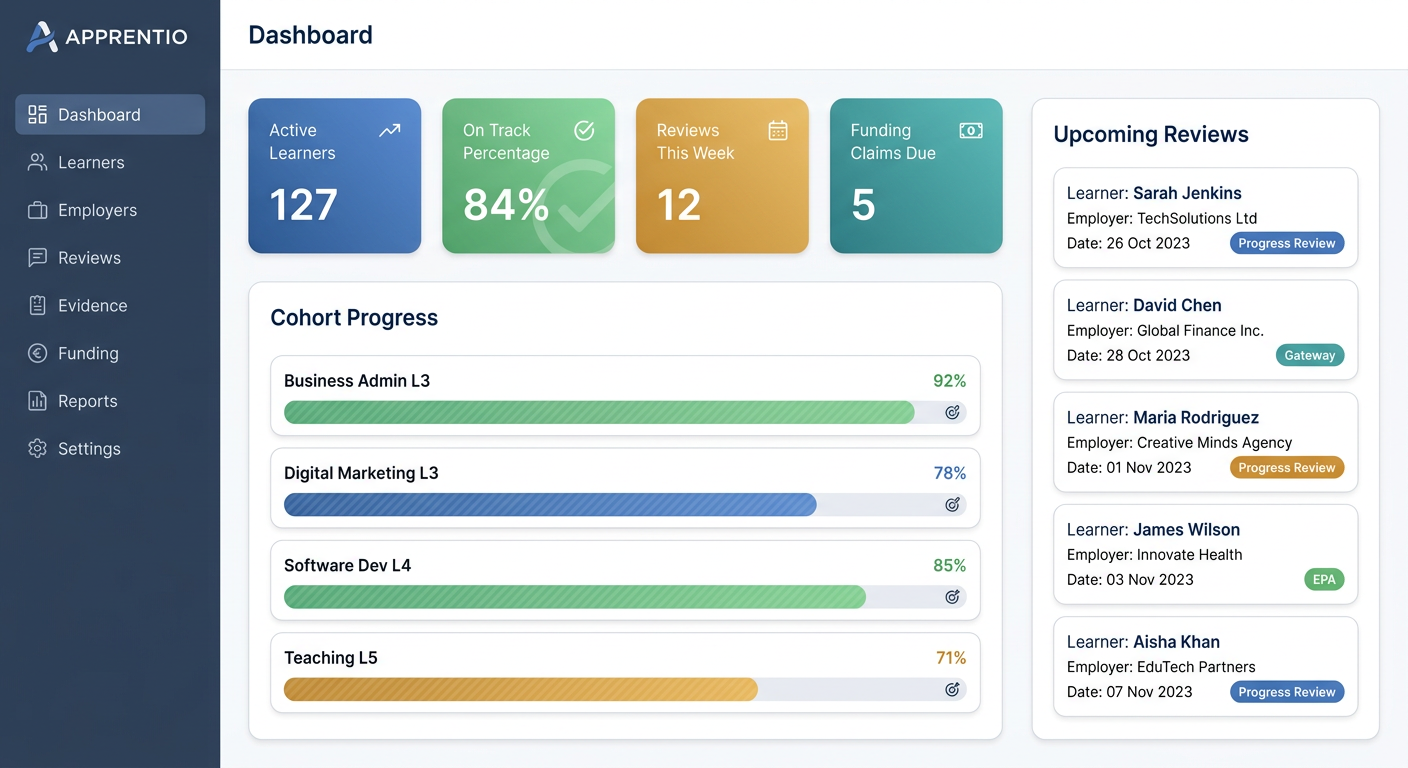Image resolution: width=1408 pixels, height=768 pixels.
Task: Click the Teaching L5 orange progress bar
Action: point(521,689)
